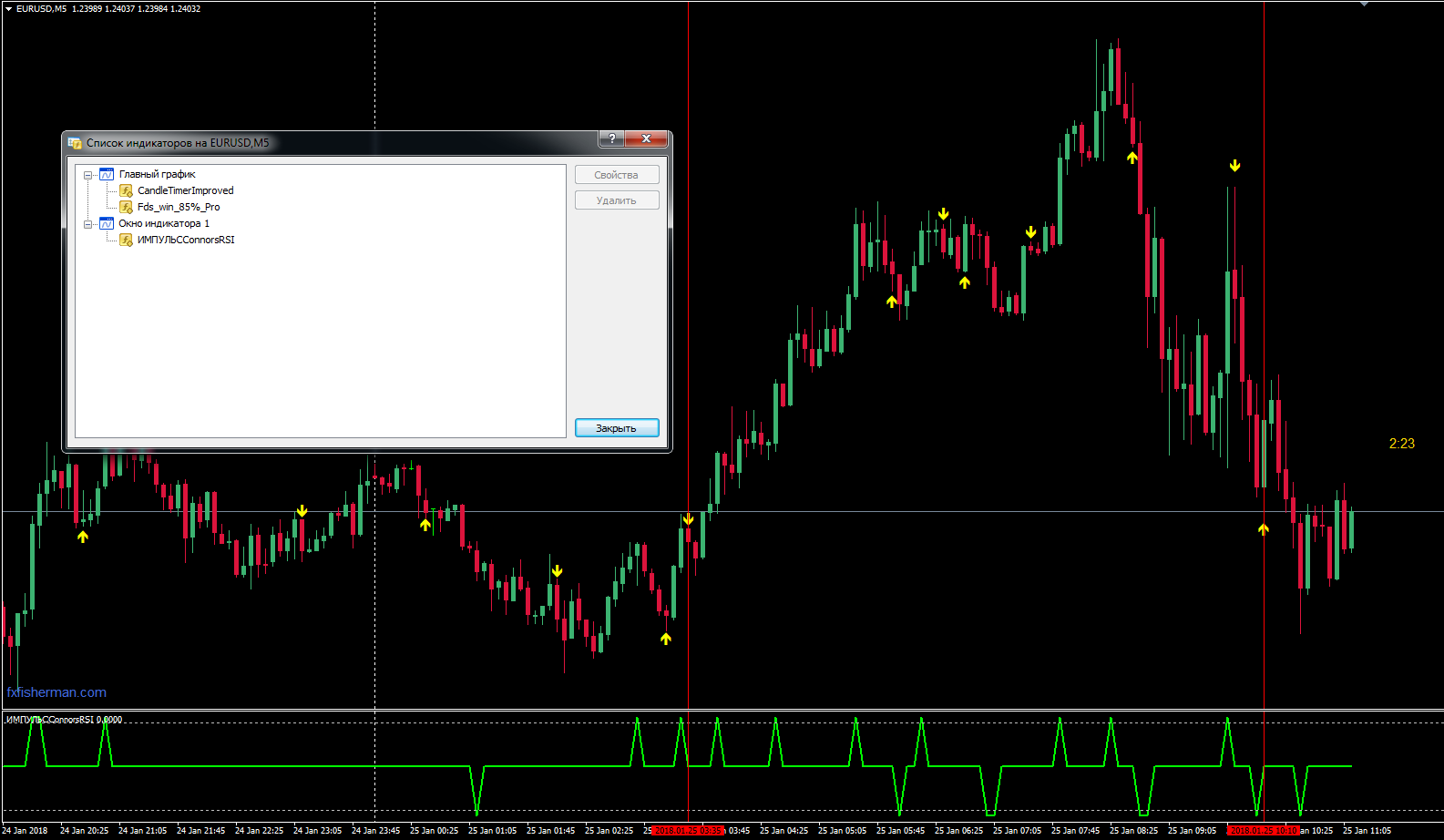Viewport: 1444px width, 840px height.
Task: Select Fds_win_85%_Pro in the indicator list
Action: click(x=179, y=207)
